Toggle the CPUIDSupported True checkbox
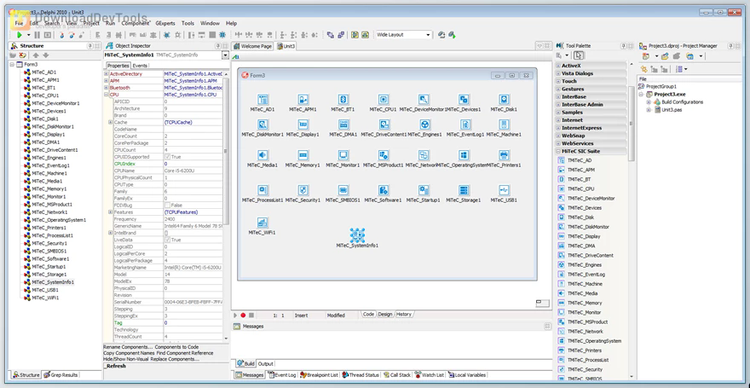This screenshot has height=388, width=750. 167,157
